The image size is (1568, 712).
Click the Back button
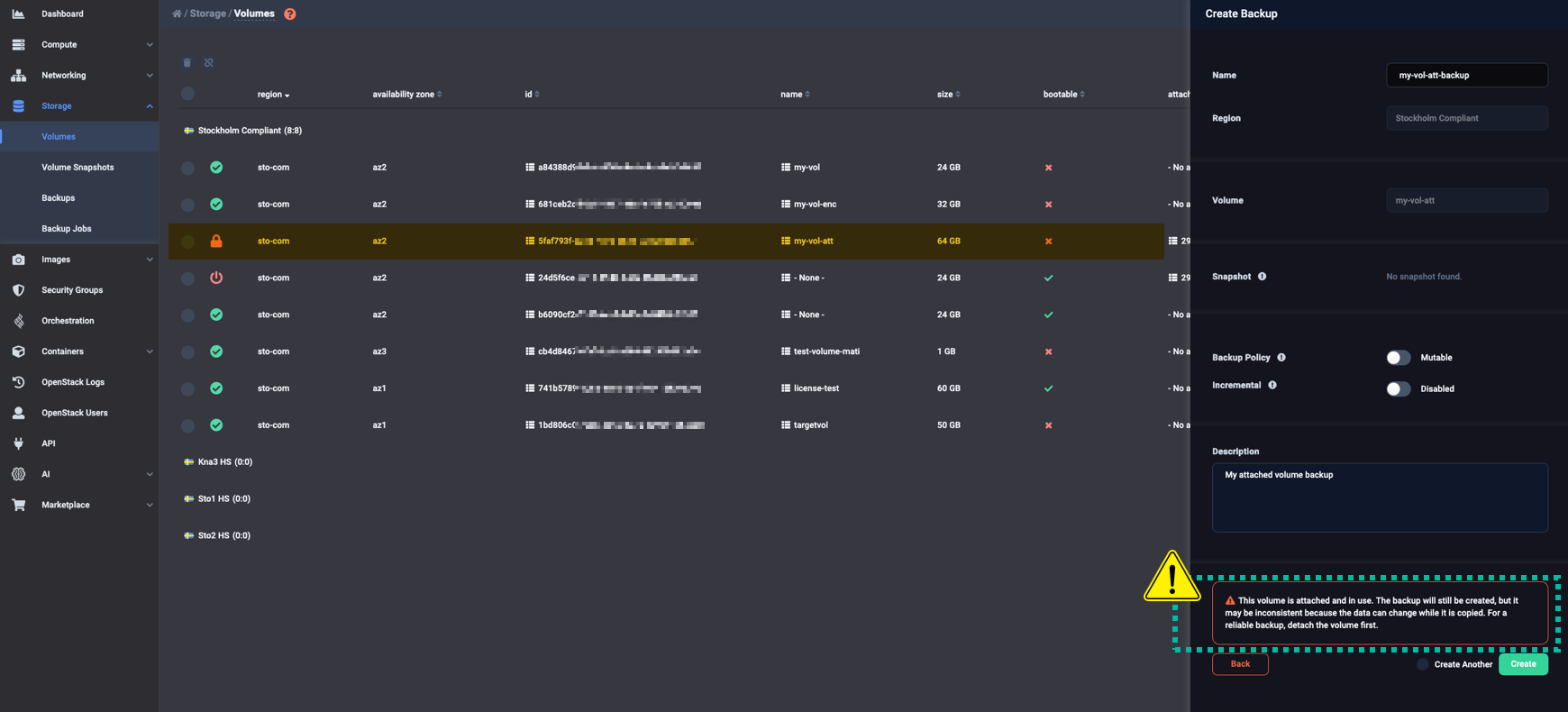1240,664
